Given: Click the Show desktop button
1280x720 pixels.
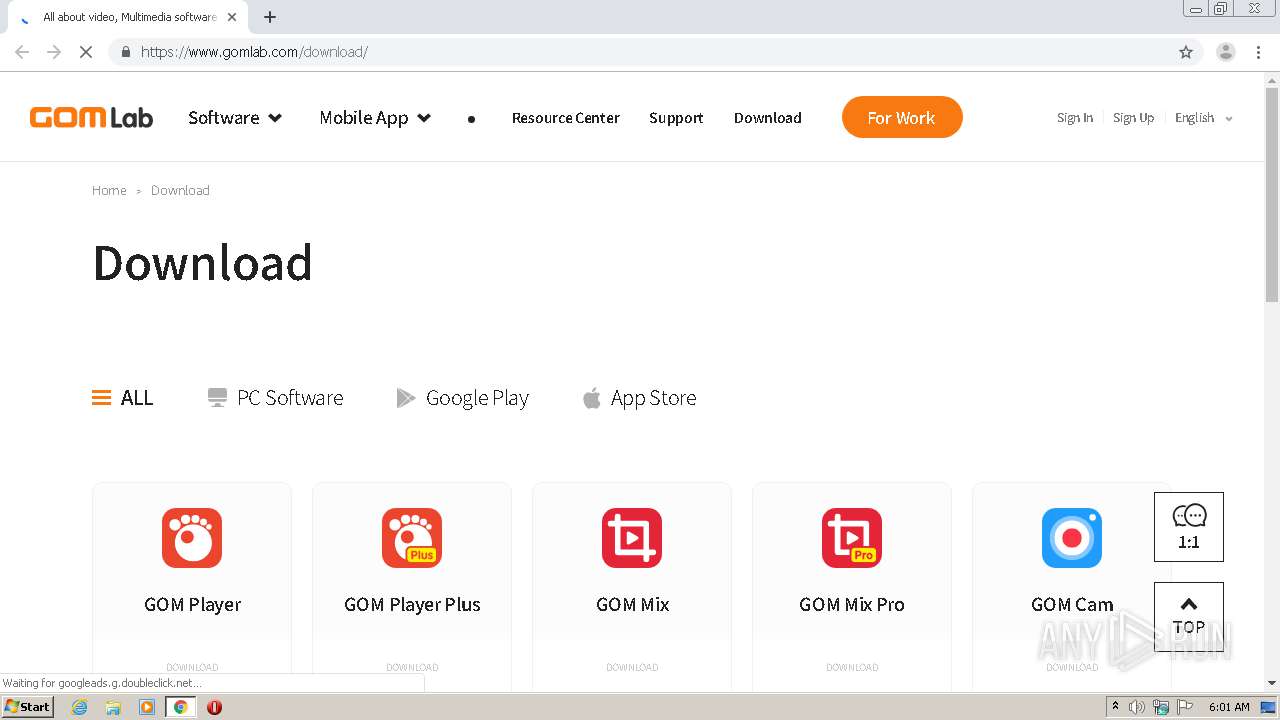Looking at the screenshot, I should 1269,707.
